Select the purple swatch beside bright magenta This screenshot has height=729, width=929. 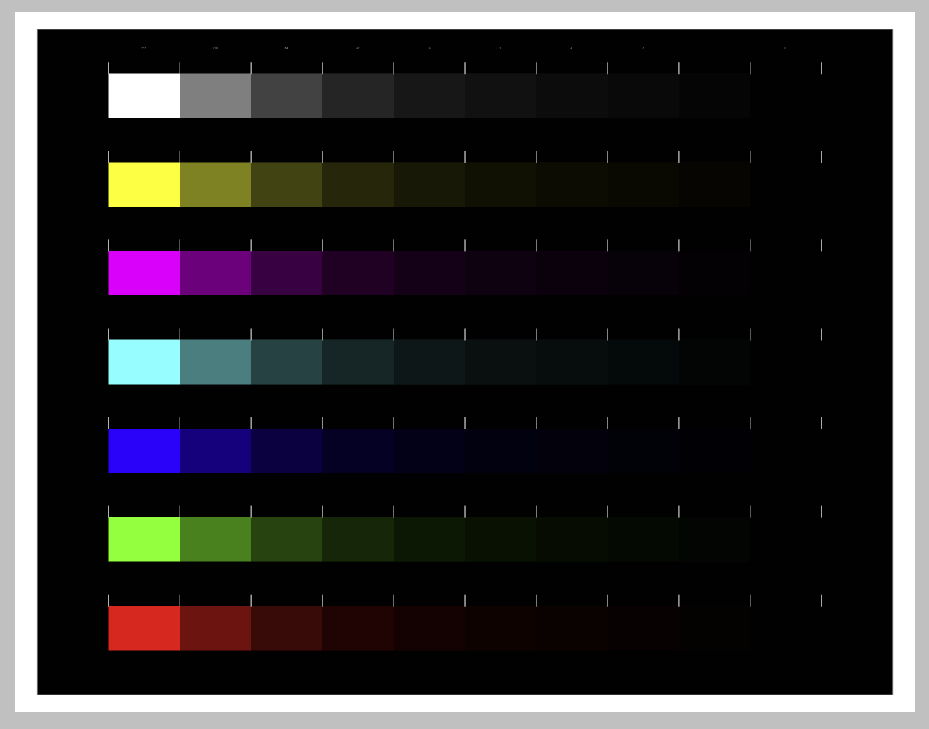point(216,273)
